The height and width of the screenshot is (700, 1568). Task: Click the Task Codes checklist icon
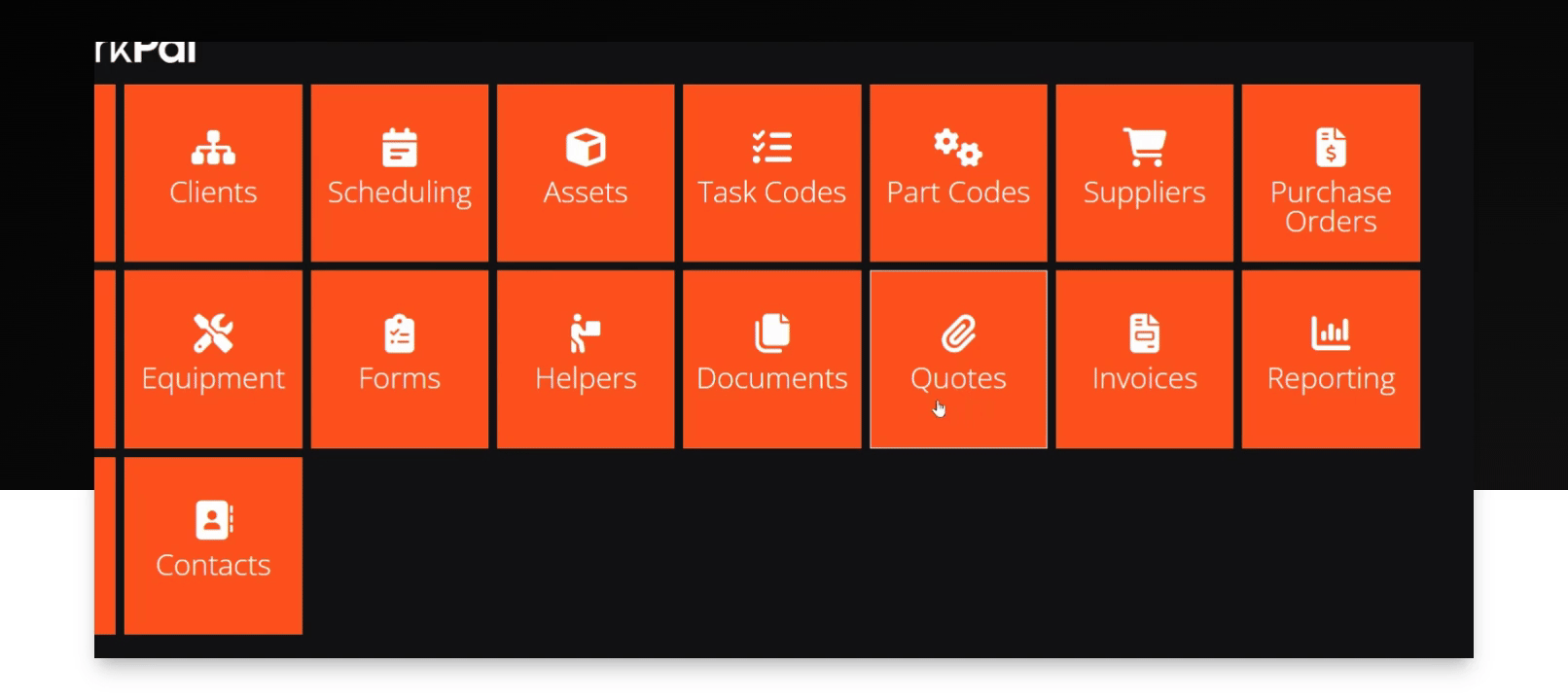pyautogui.click(x=772, y=148)
